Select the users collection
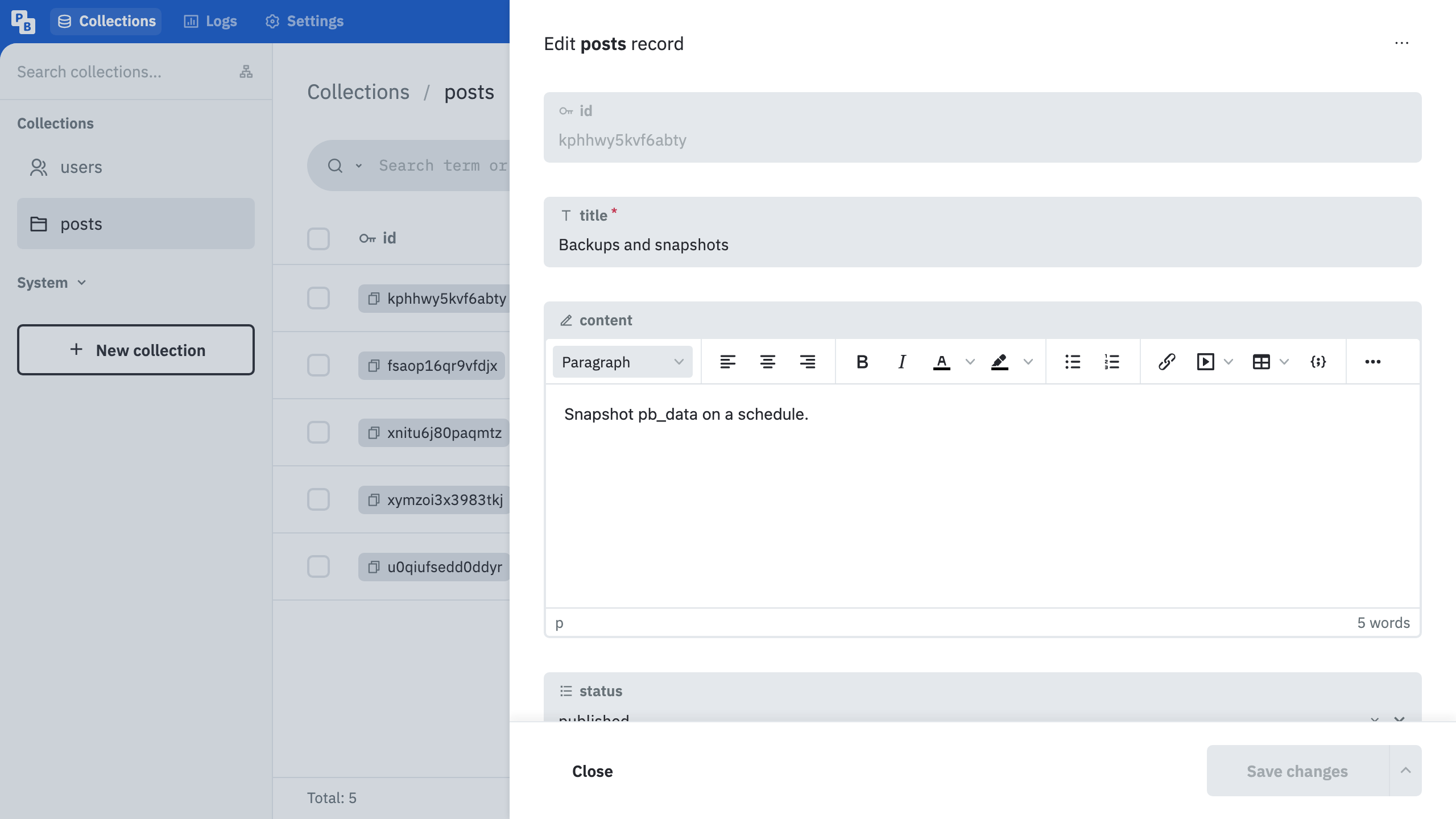Viewport: 1456px width, 819px height. tap(136, 167)
